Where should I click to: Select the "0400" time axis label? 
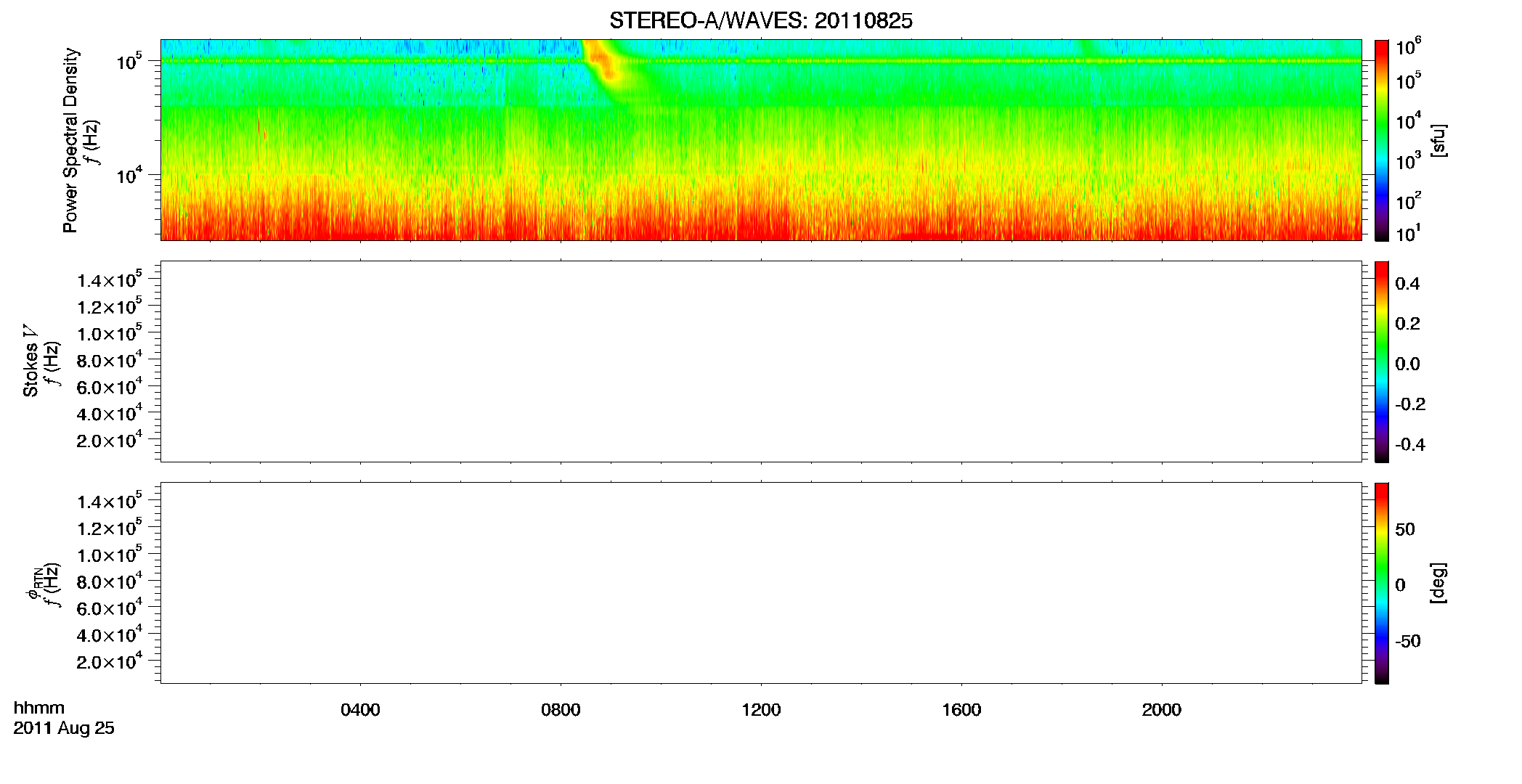pos(360,710)
